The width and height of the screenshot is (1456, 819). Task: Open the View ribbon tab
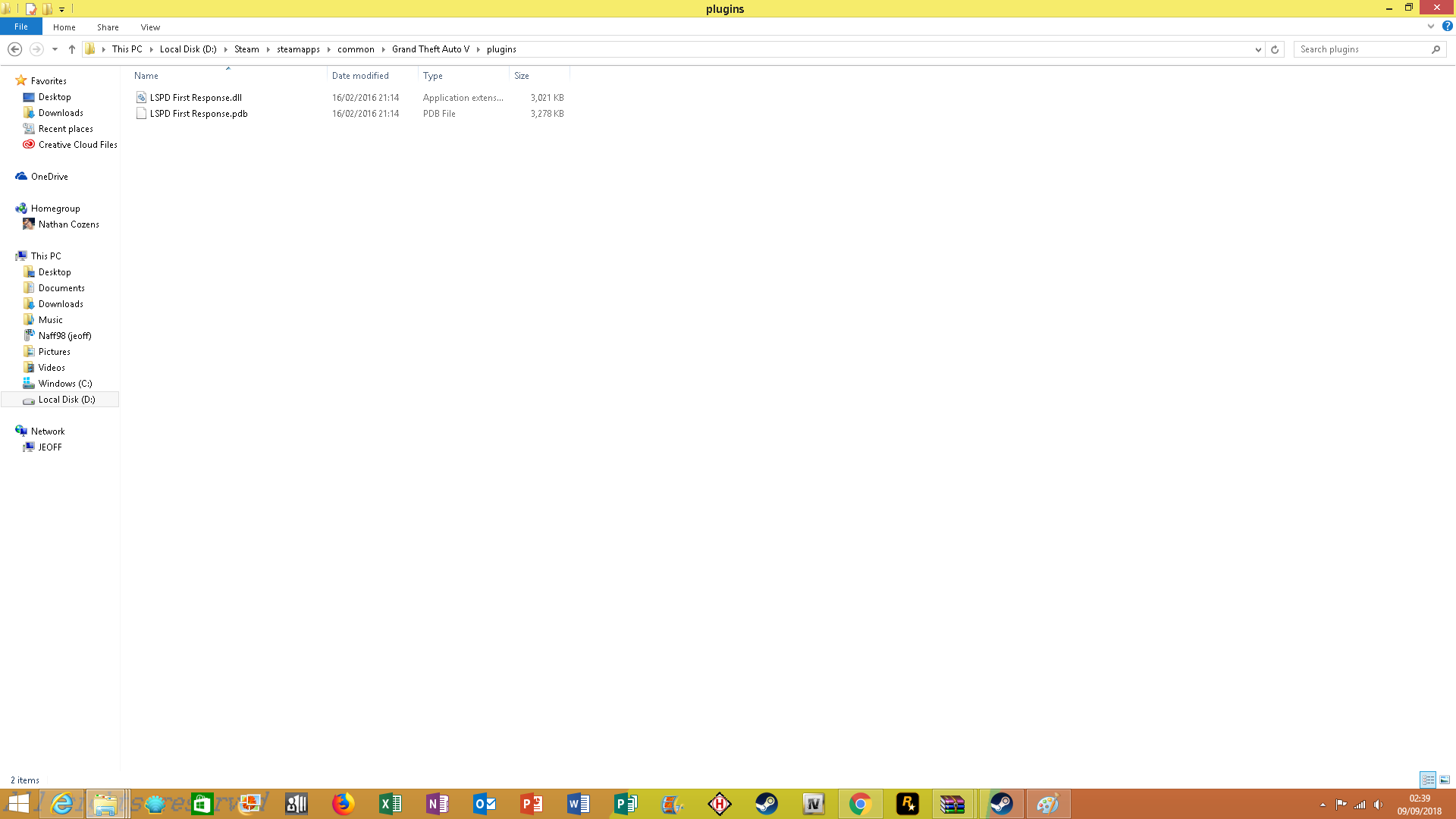150,27
